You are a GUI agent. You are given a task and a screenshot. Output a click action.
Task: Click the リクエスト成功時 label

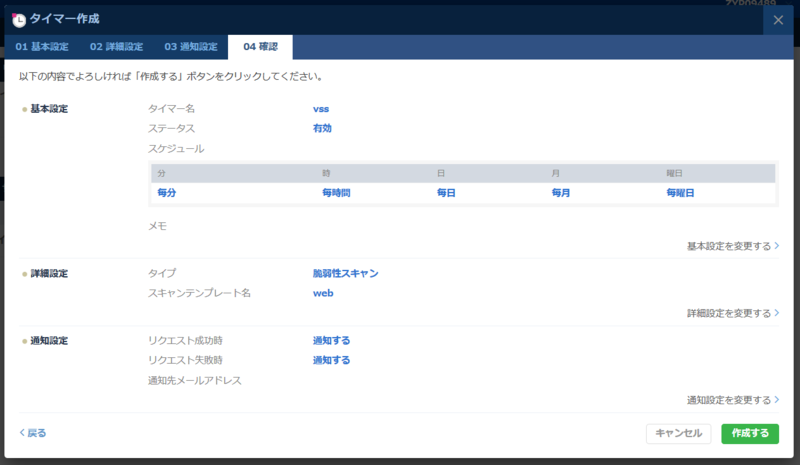pos(185,340)
